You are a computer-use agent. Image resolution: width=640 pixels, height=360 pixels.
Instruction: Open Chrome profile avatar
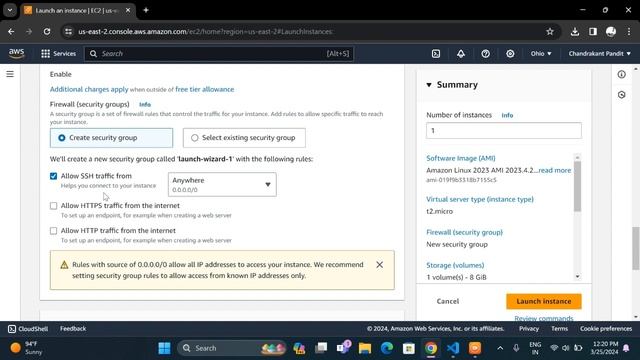point(611,31)
